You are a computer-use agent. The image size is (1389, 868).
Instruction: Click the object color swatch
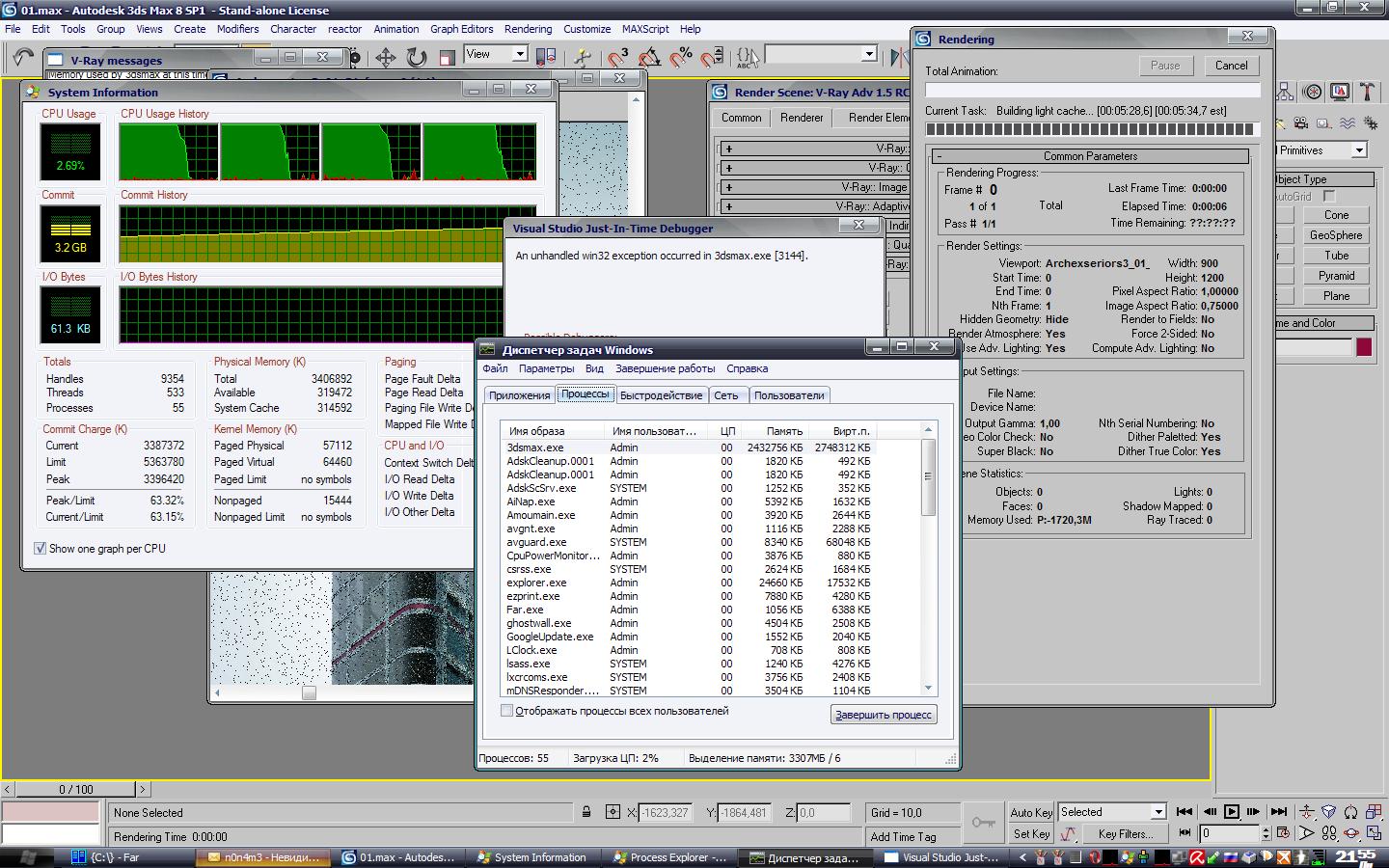pos(1364,347)
